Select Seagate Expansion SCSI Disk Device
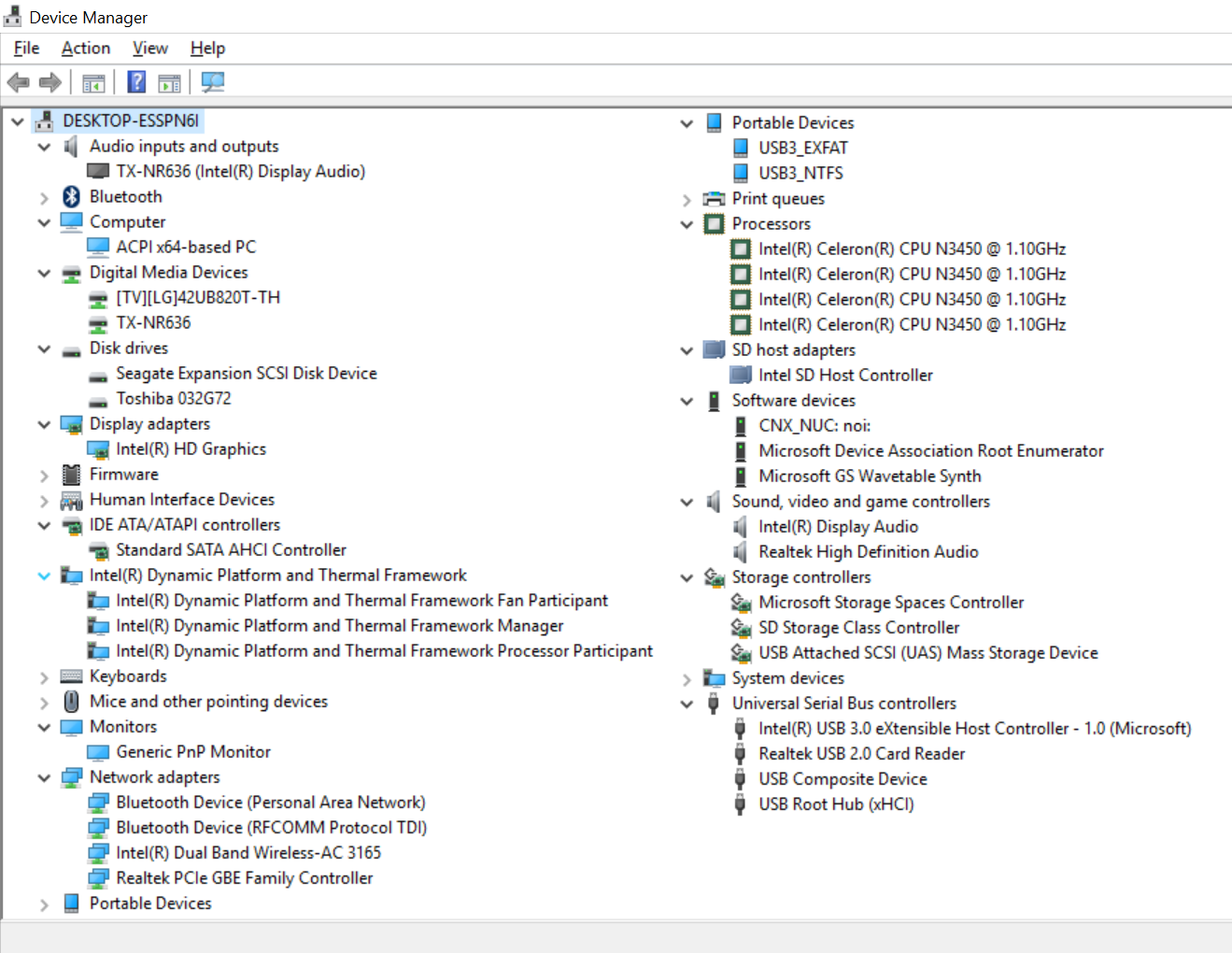 [247, 373]
